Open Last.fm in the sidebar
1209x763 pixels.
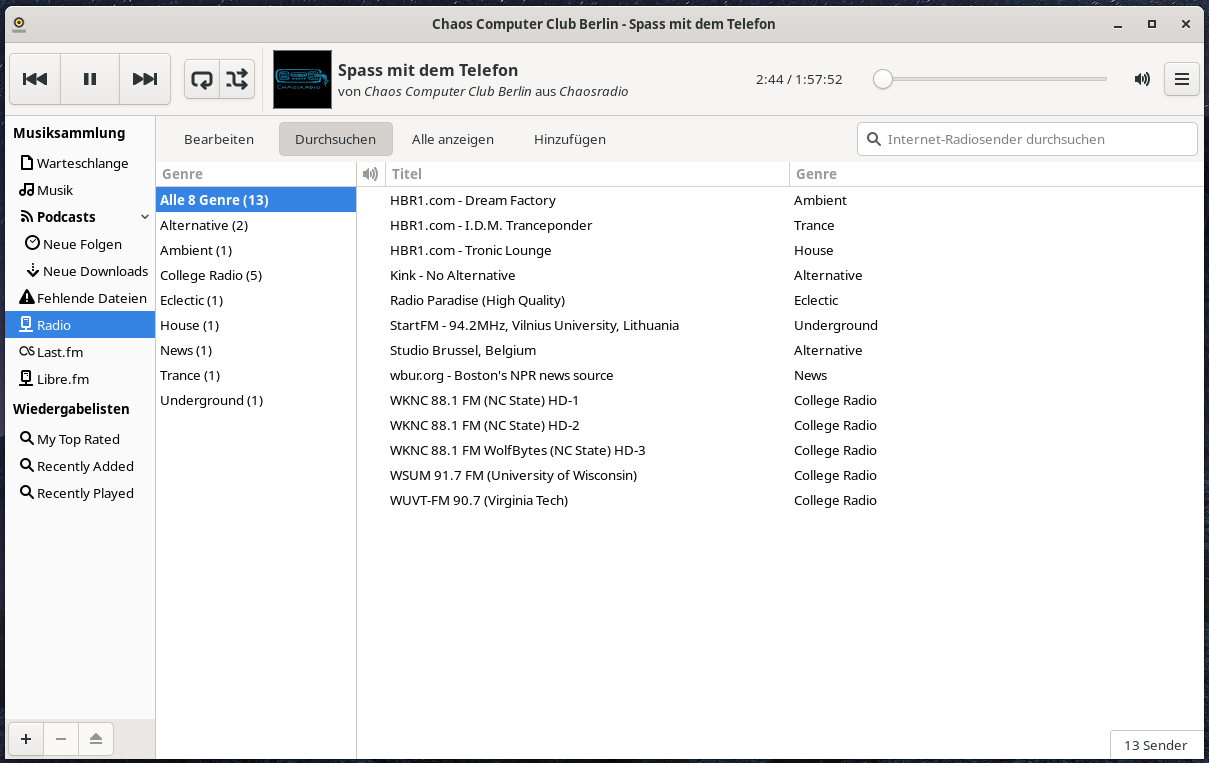point(59,352)
